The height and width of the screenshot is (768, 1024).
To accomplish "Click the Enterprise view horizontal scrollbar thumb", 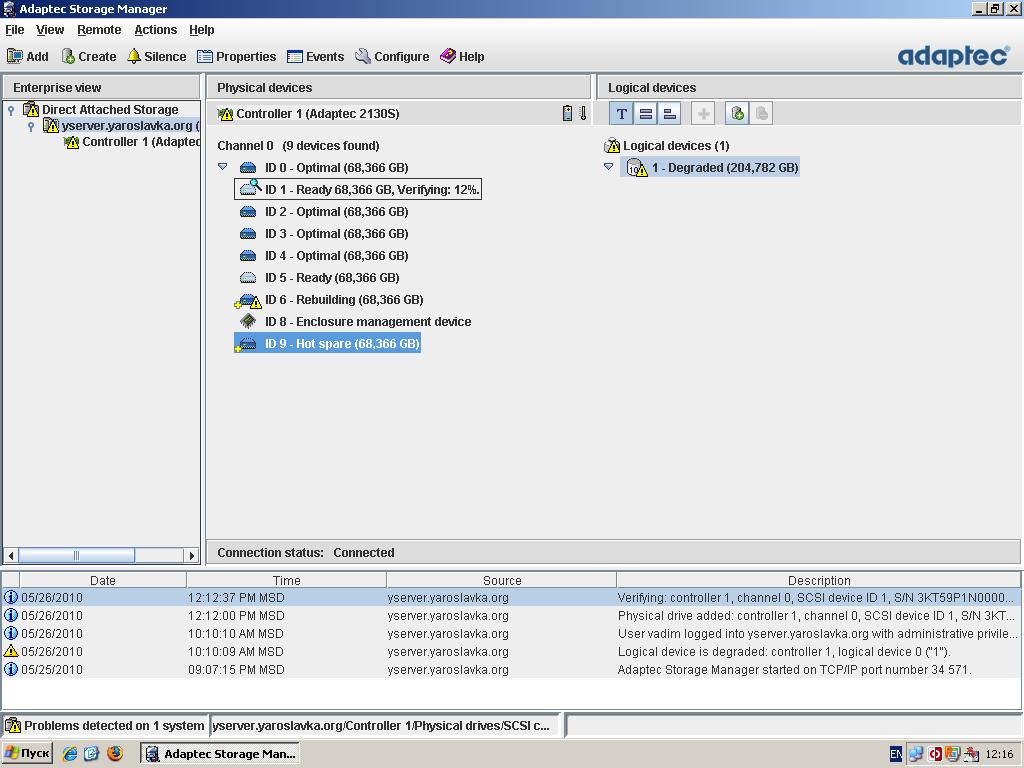I will click(x=76, y=555).
